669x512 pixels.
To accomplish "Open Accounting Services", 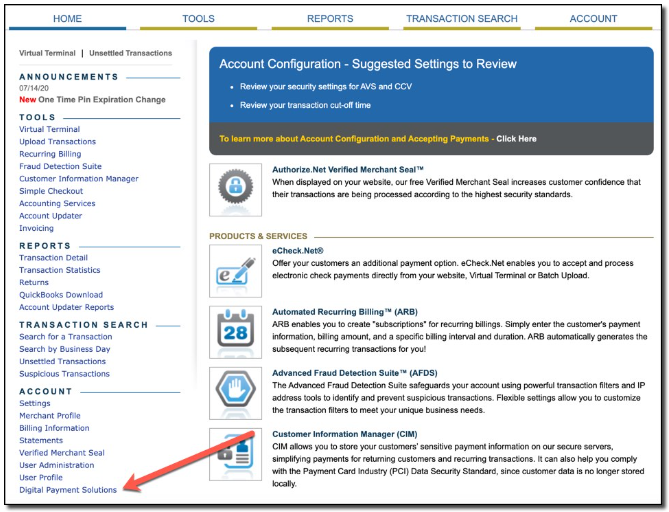I will pyautogui.click(x=57, y=204).
